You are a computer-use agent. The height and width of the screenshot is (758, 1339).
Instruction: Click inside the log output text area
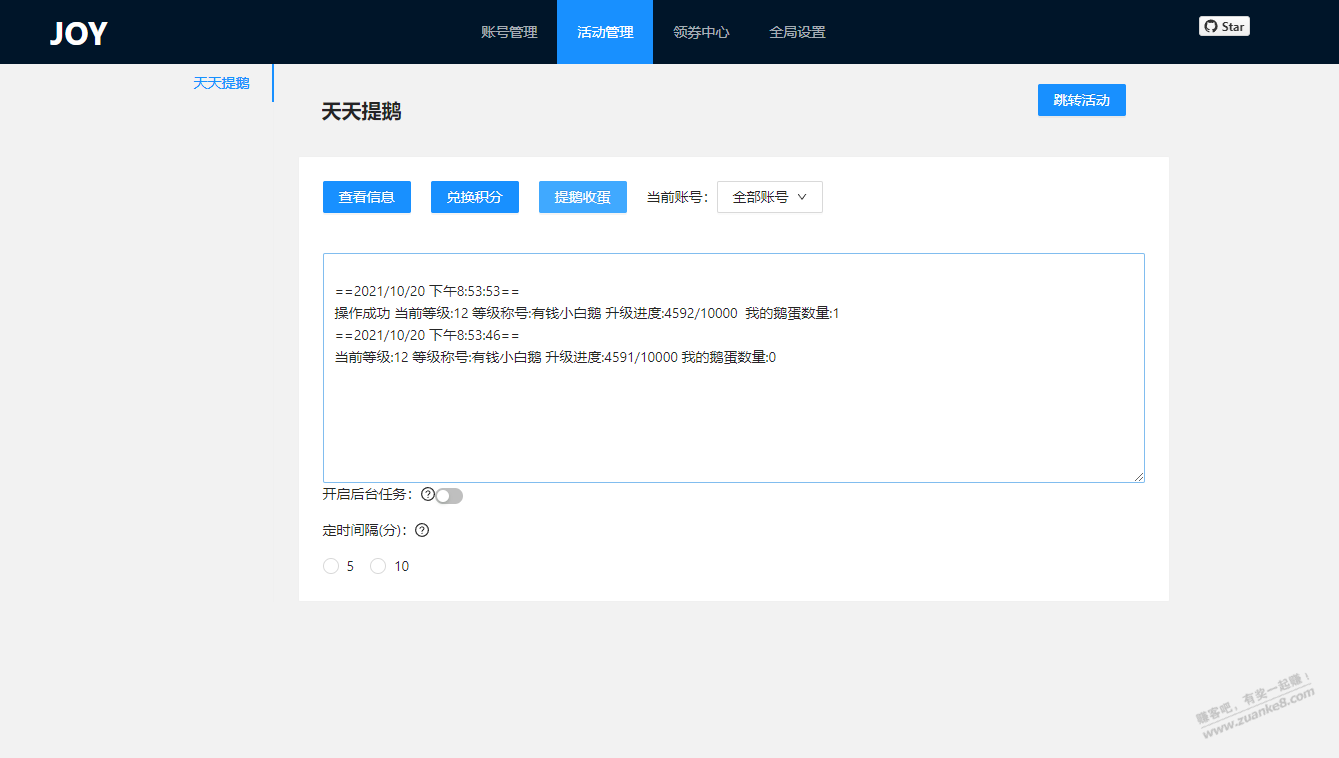pyautogui.click(x=733, y=420)
